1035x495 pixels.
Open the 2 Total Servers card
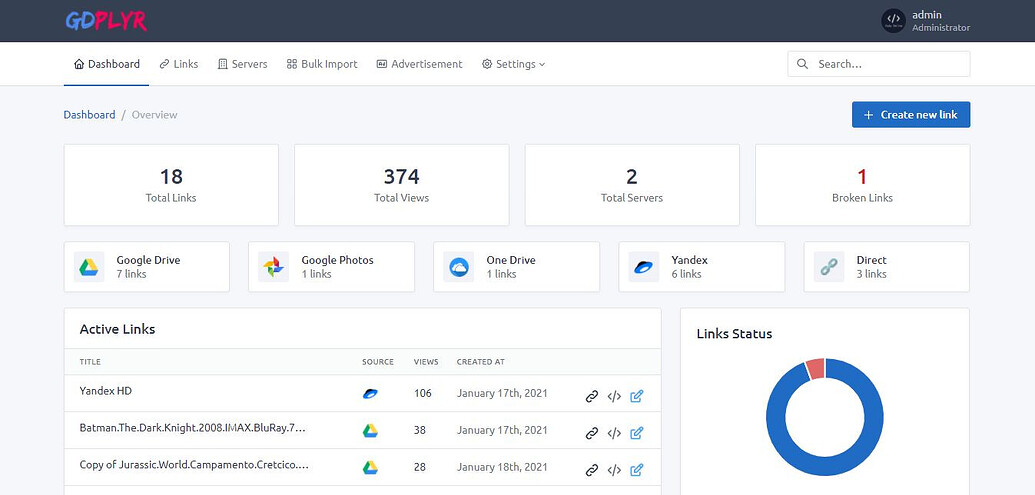tap(632, 185)
